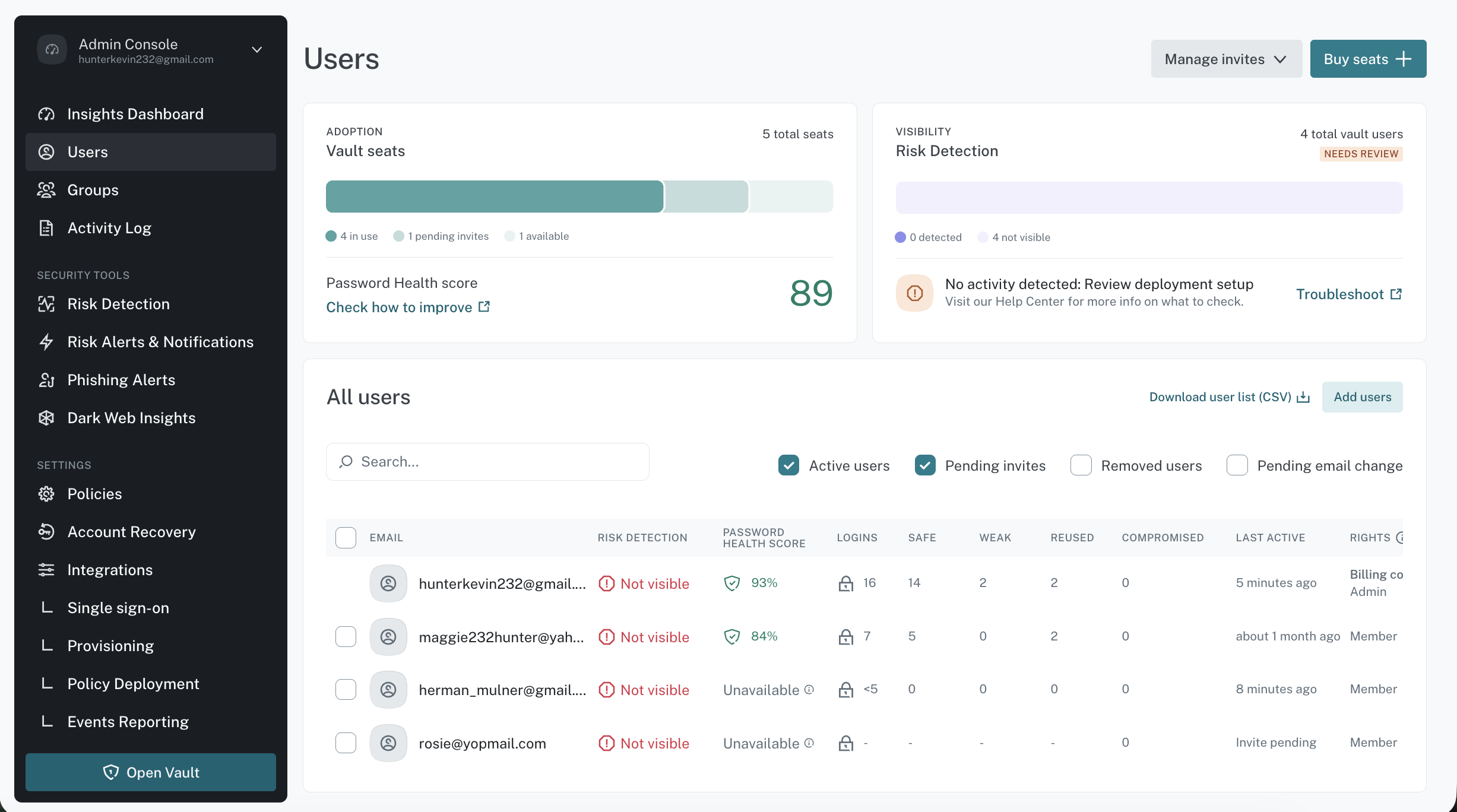The width and height of the screenshot is (1457, 812).
Task: Uncheck the Active users filter
Action: coord(788,465)
